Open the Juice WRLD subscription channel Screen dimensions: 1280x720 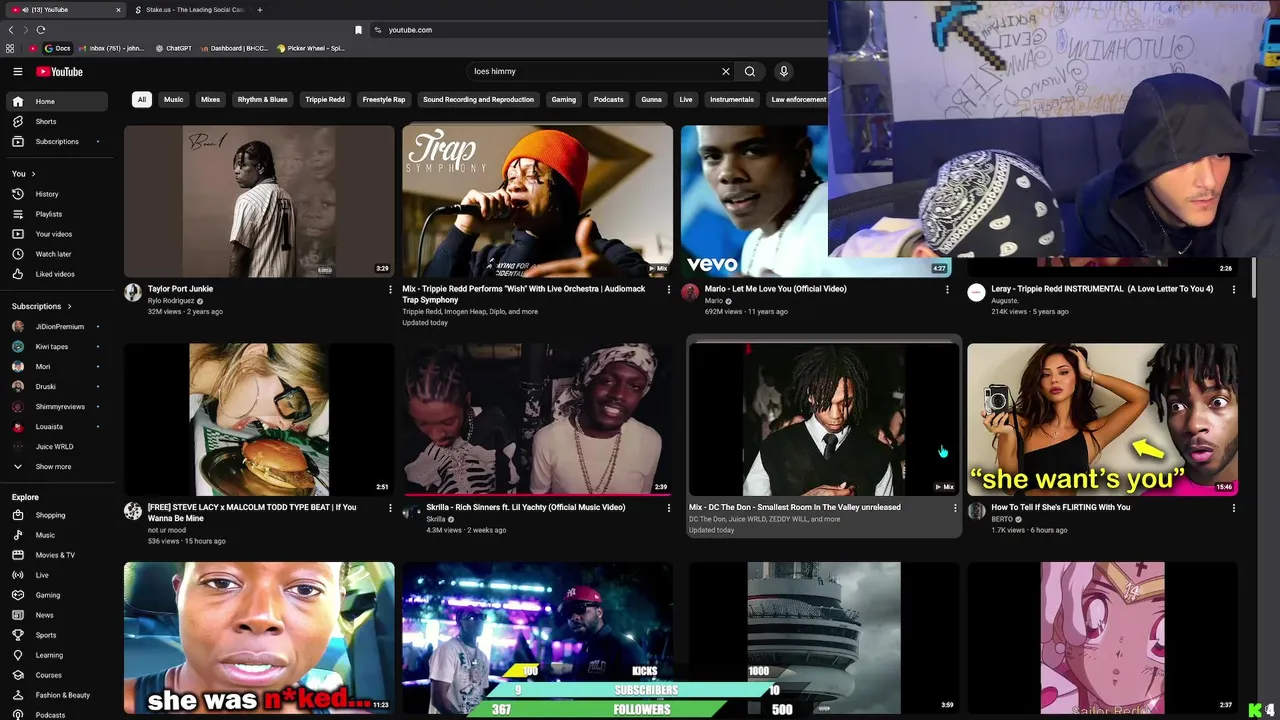pyautogui.click(x=57, y=447)
